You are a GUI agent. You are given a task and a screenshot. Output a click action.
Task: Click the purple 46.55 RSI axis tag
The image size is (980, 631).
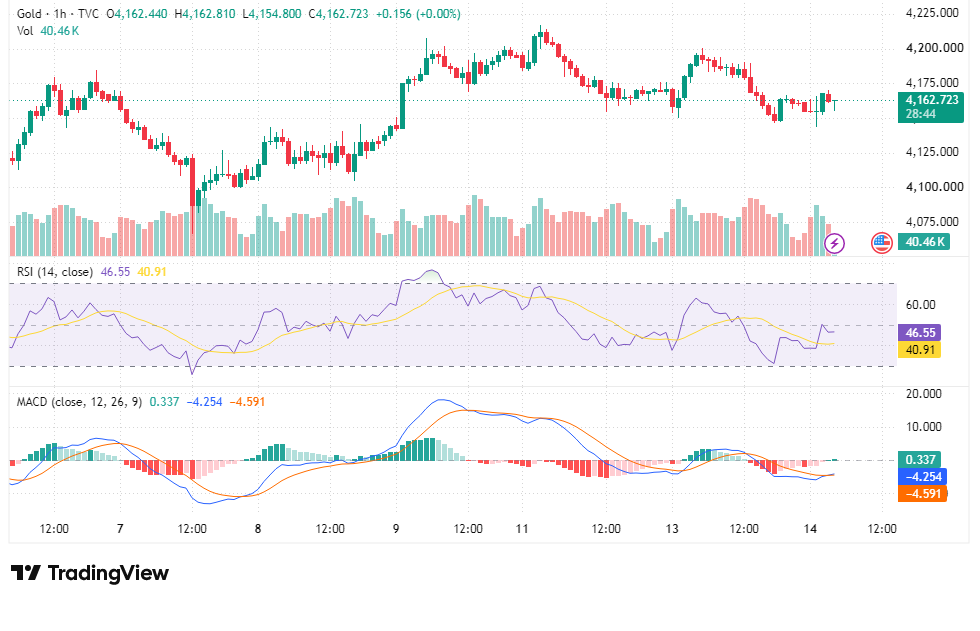(919, 332)
